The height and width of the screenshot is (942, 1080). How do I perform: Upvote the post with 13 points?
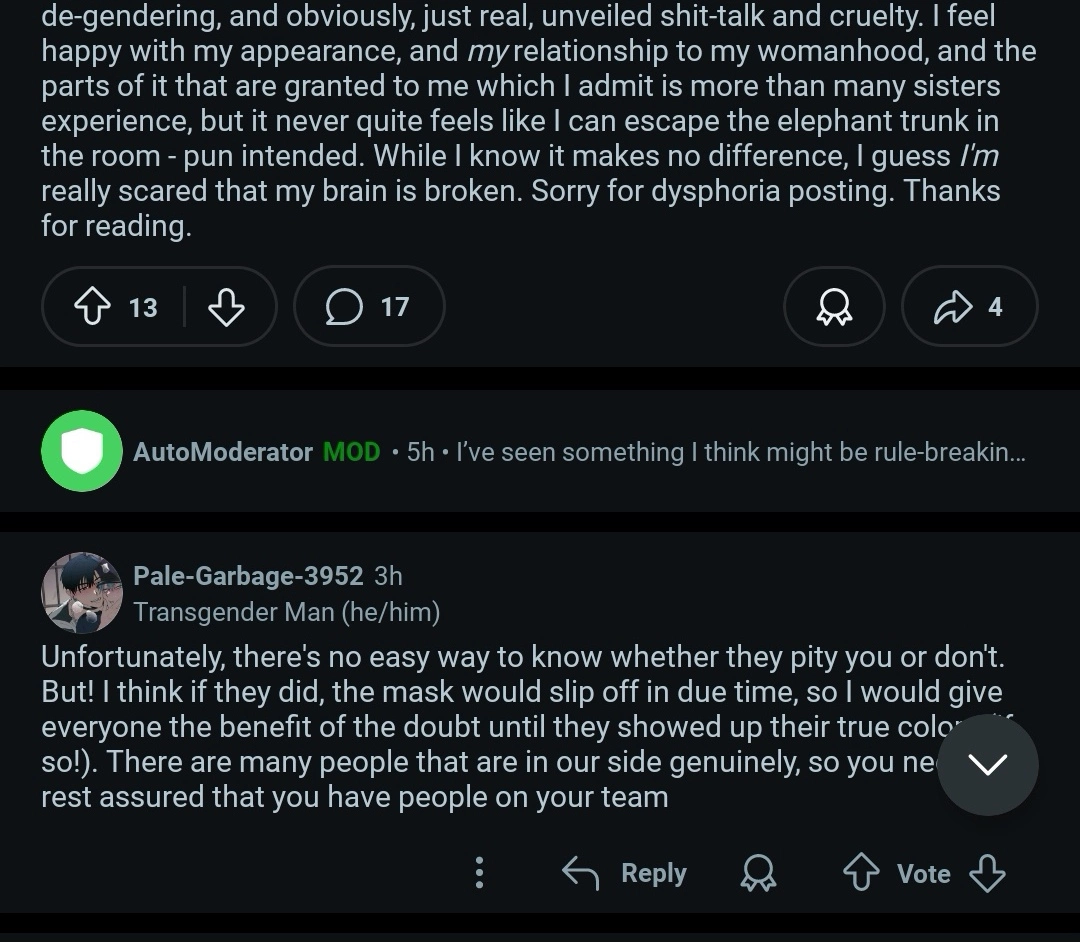[x=91, y=307]
